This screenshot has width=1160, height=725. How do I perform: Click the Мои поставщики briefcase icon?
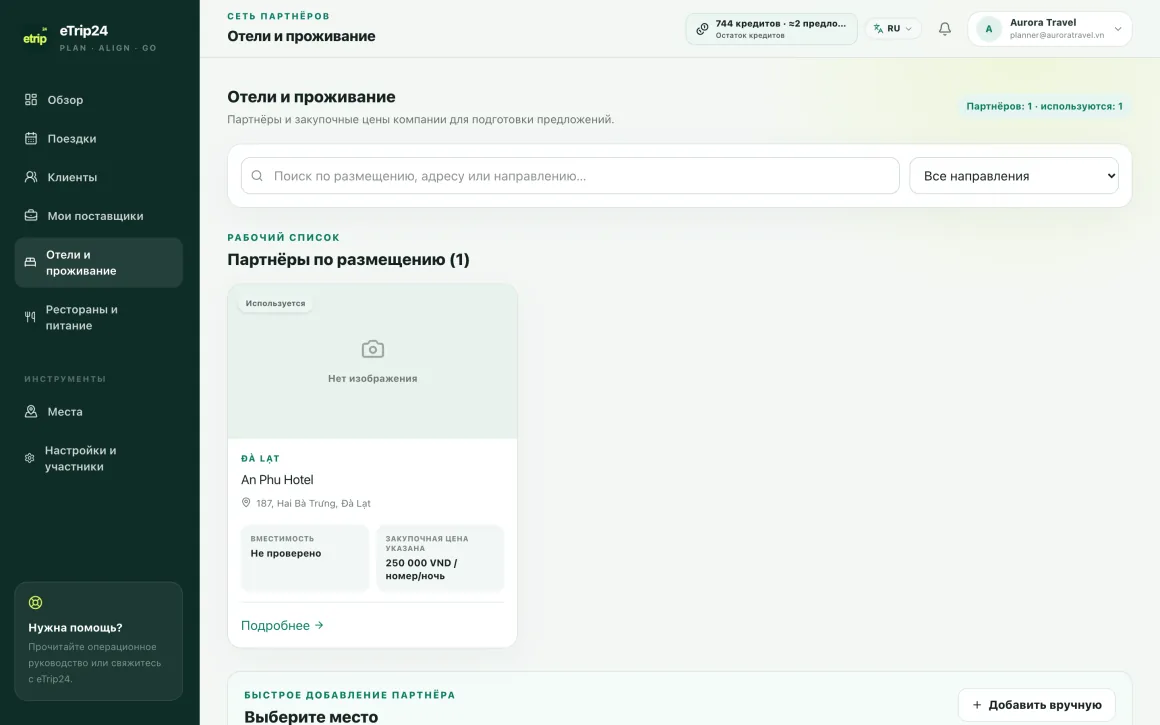31,215
